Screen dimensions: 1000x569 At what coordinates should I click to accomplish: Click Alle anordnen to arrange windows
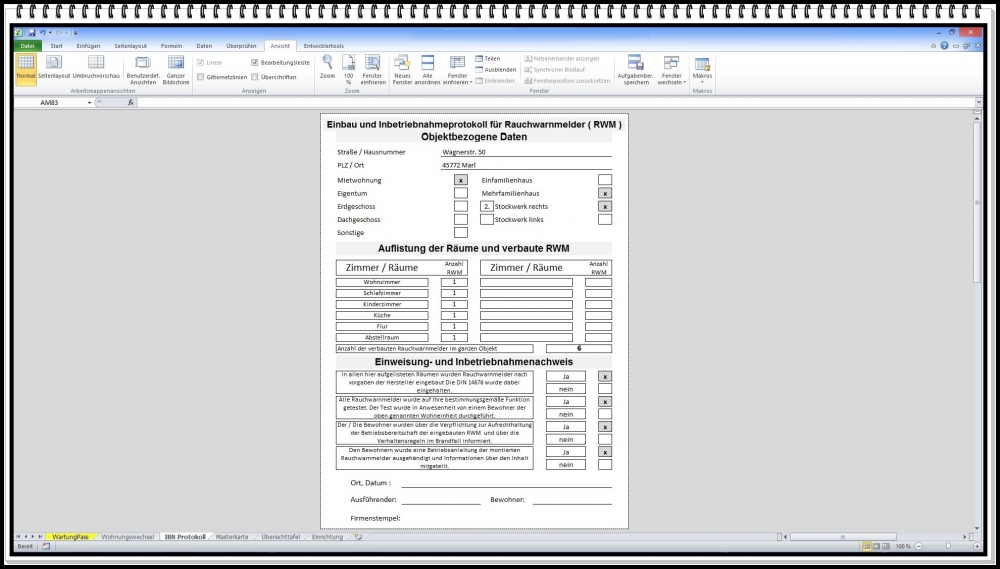428,67
